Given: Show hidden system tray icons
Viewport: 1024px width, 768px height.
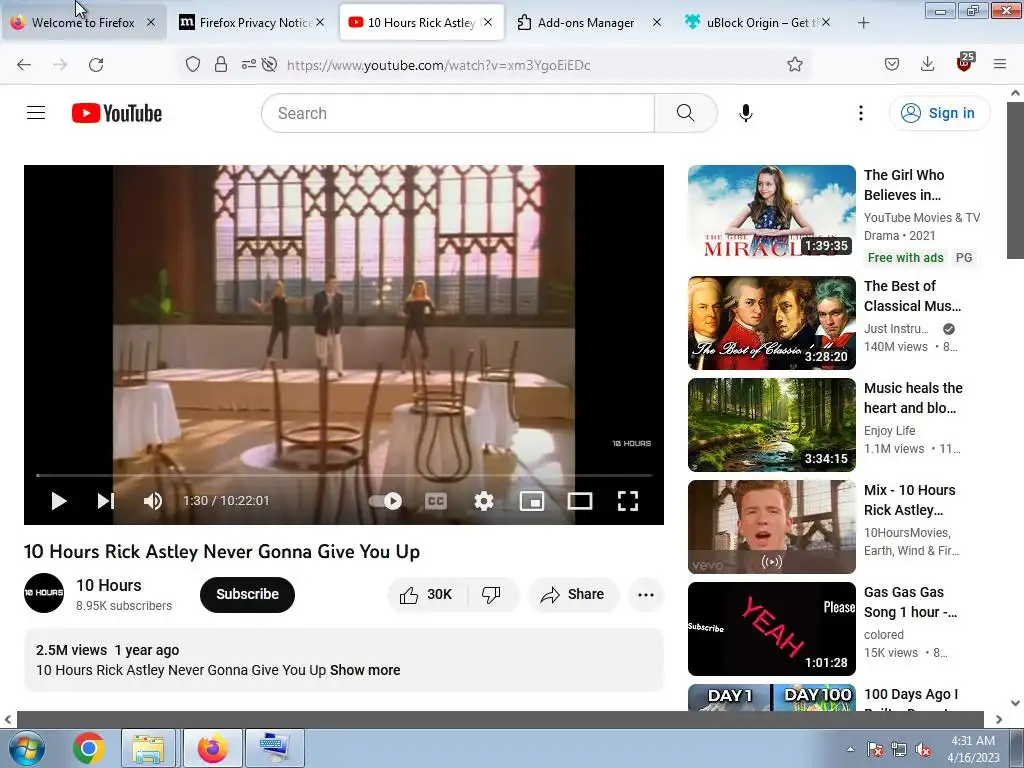Looking at the screenshot, I should click(x=850, y=749).
